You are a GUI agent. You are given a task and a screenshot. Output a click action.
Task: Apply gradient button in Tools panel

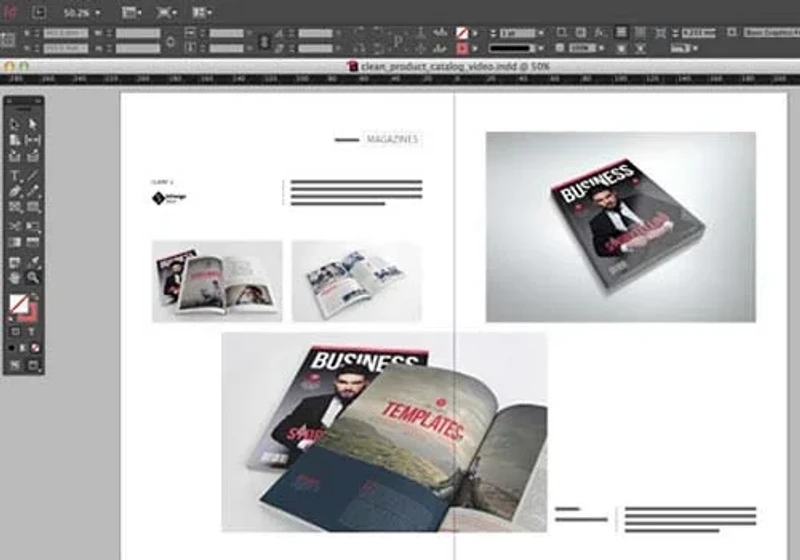[x=23, y=348]
